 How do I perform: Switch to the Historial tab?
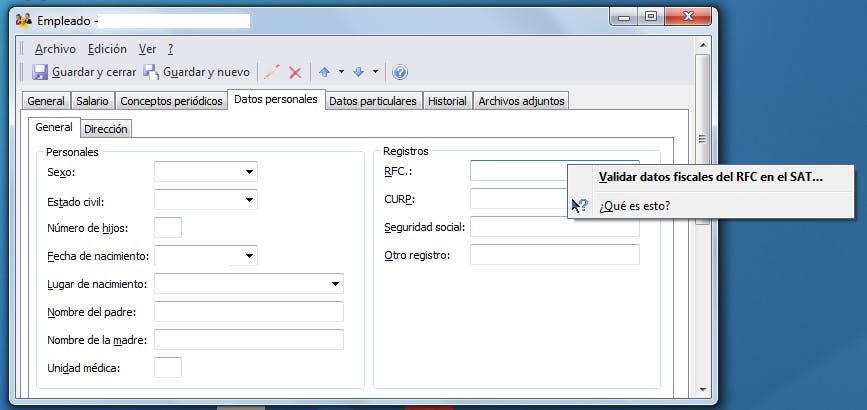tap(447, 101)
